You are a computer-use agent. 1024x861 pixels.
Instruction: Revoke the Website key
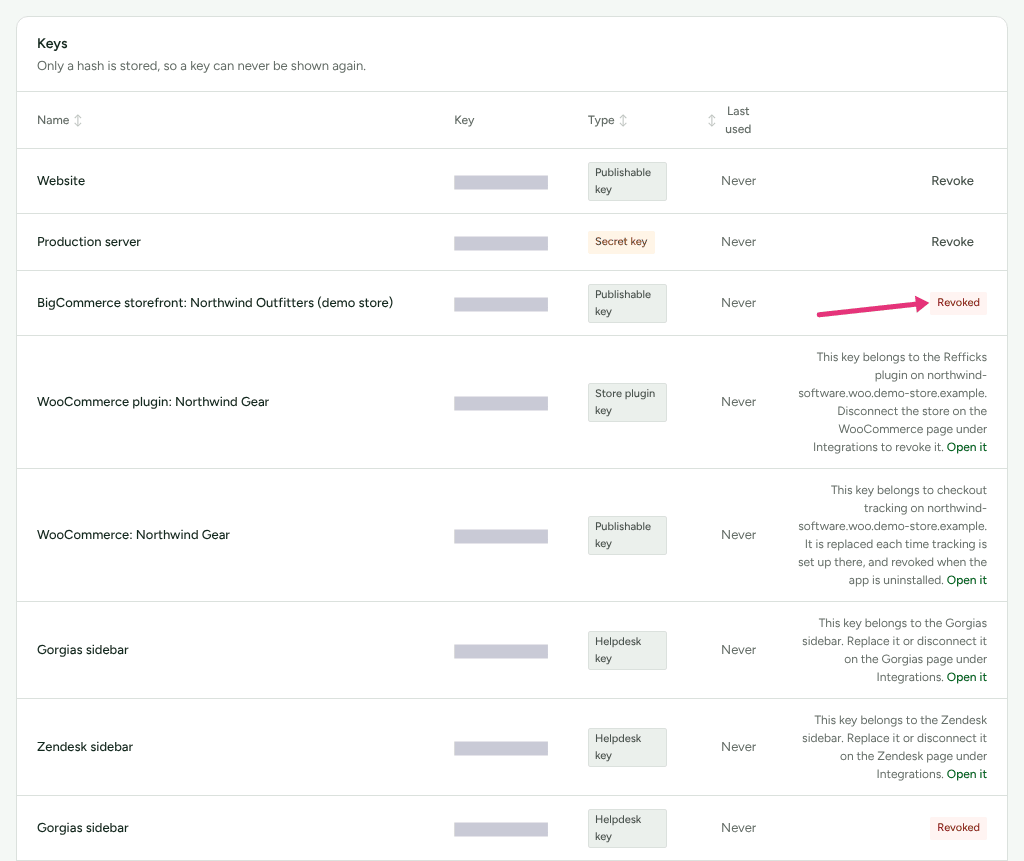point(952,181)
